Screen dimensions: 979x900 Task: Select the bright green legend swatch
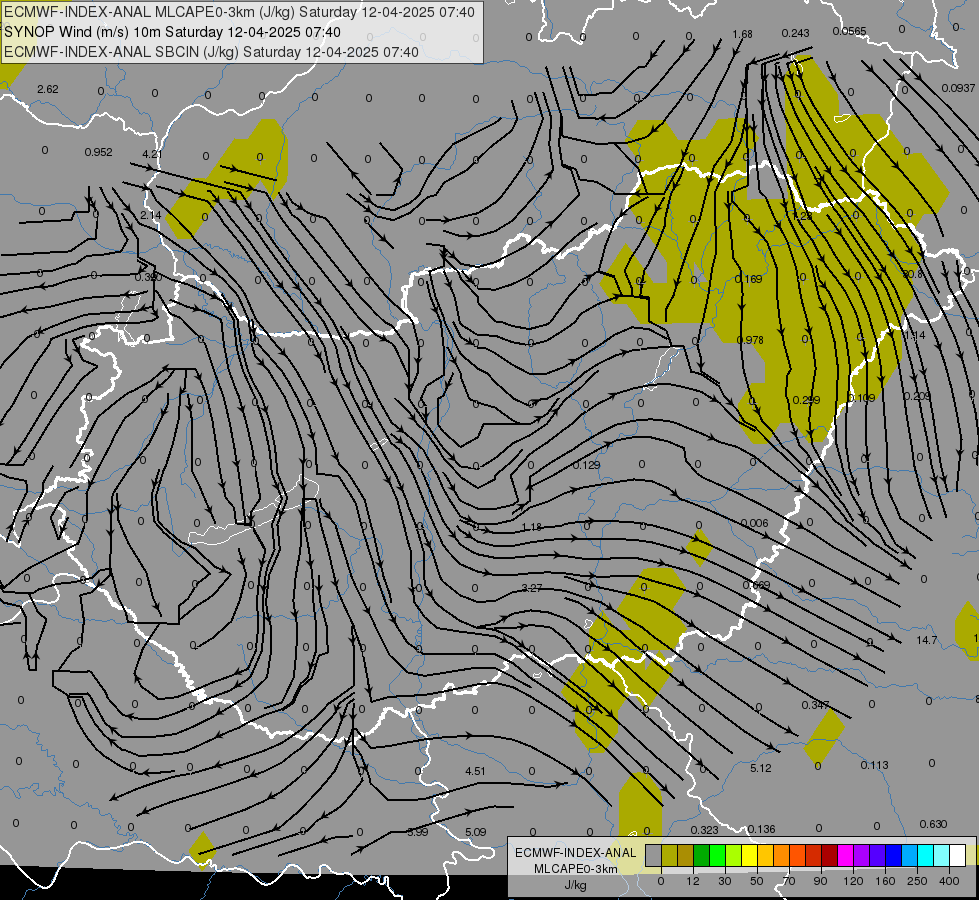point(717,856)
